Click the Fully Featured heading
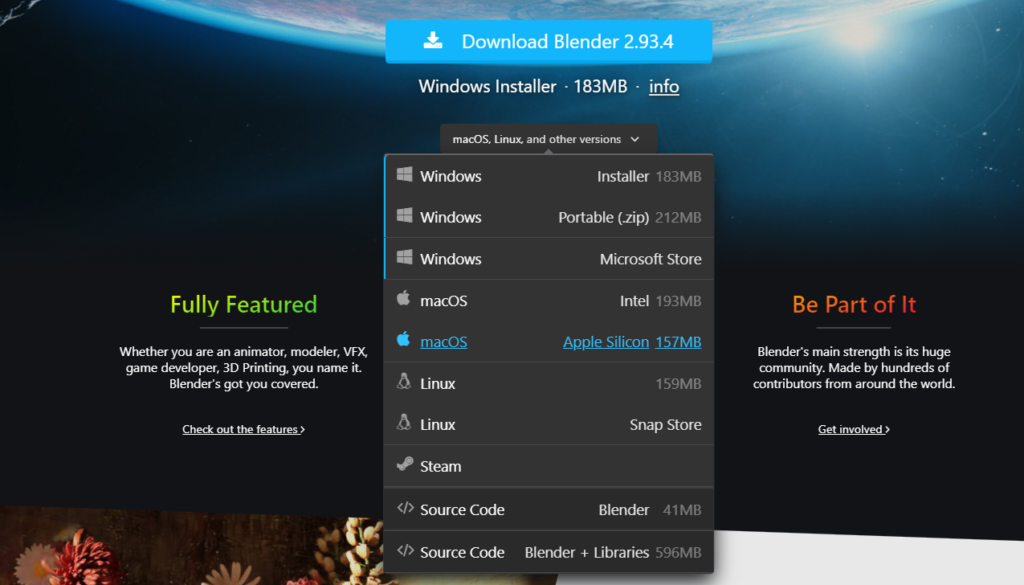 click(243, 304)
